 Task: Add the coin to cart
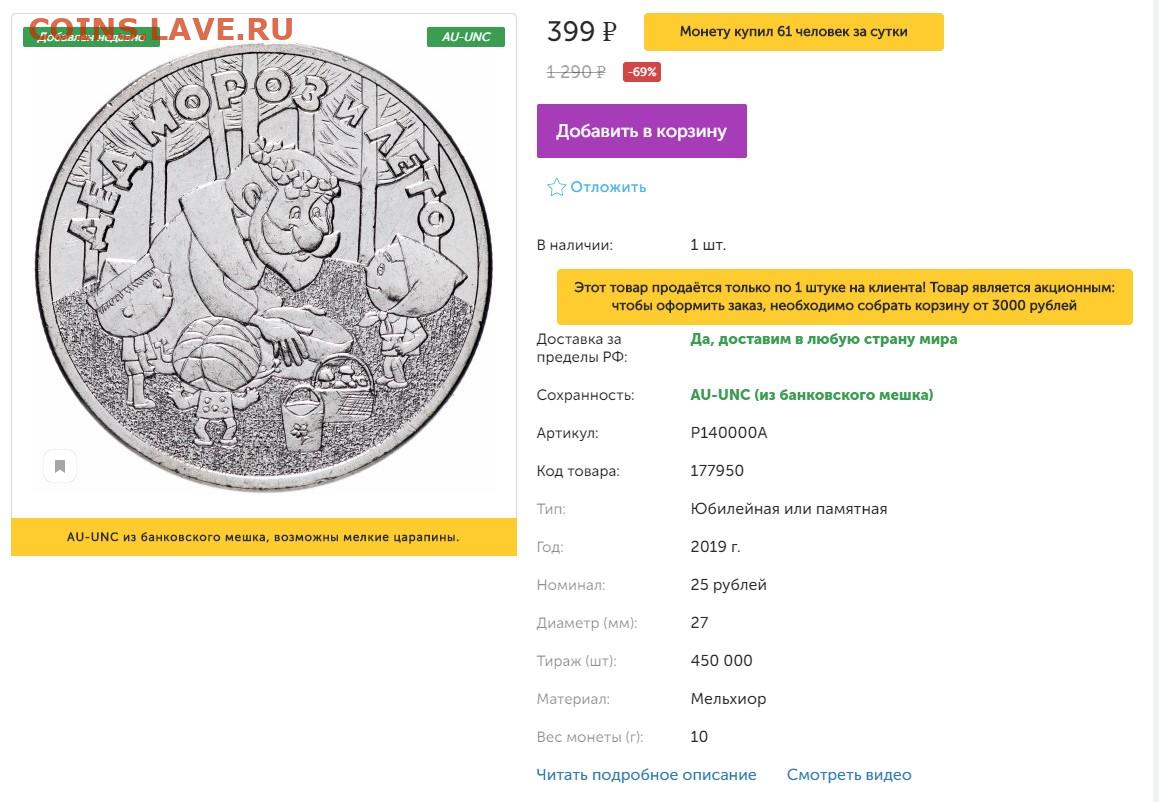point(641,131)
